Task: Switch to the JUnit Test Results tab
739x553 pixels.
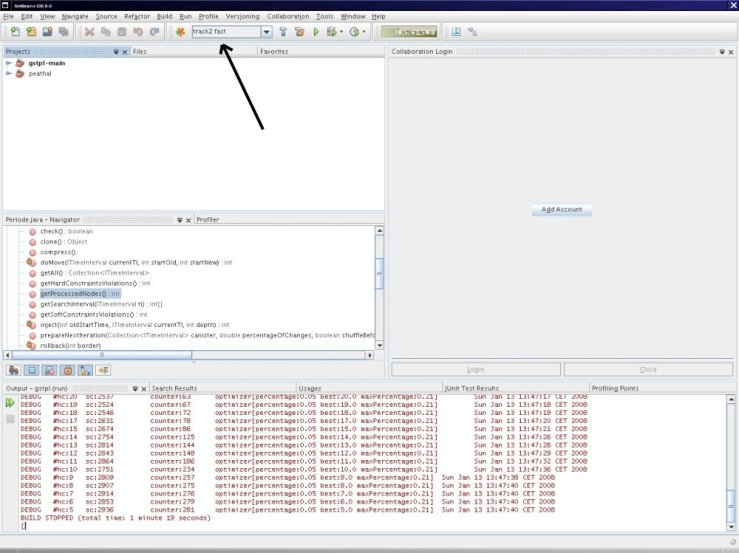Action: (x=472, y=388)
